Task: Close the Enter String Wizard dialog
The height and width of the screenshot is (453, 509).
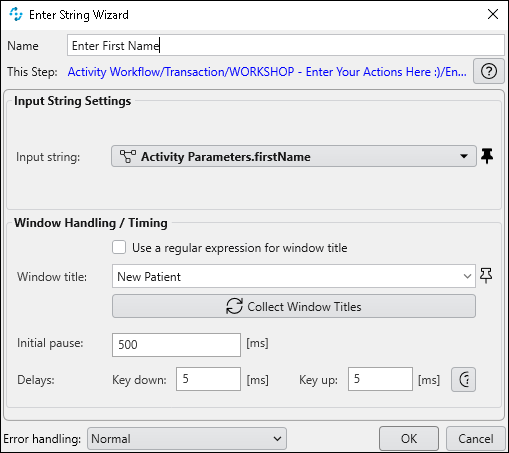Action: click(x=493, y=14)
